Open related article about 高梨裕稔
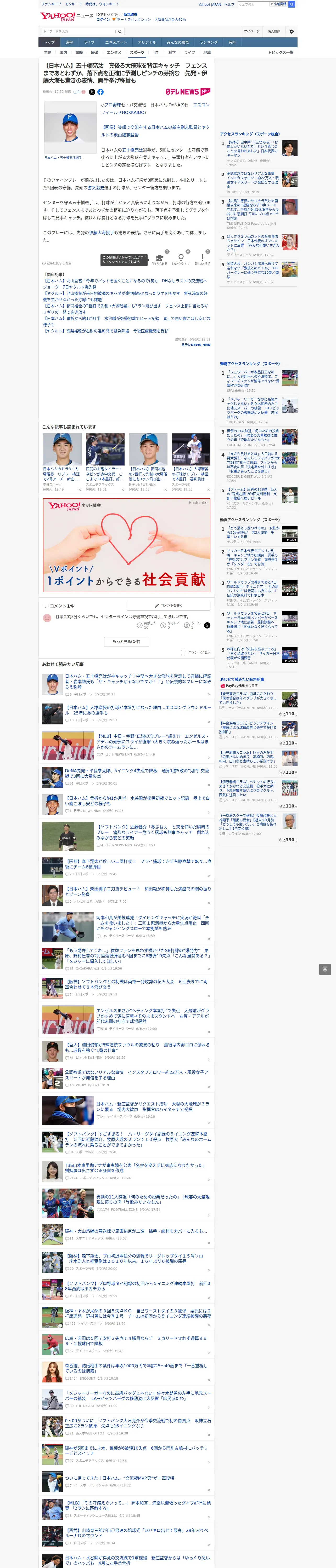 (105, 331)
